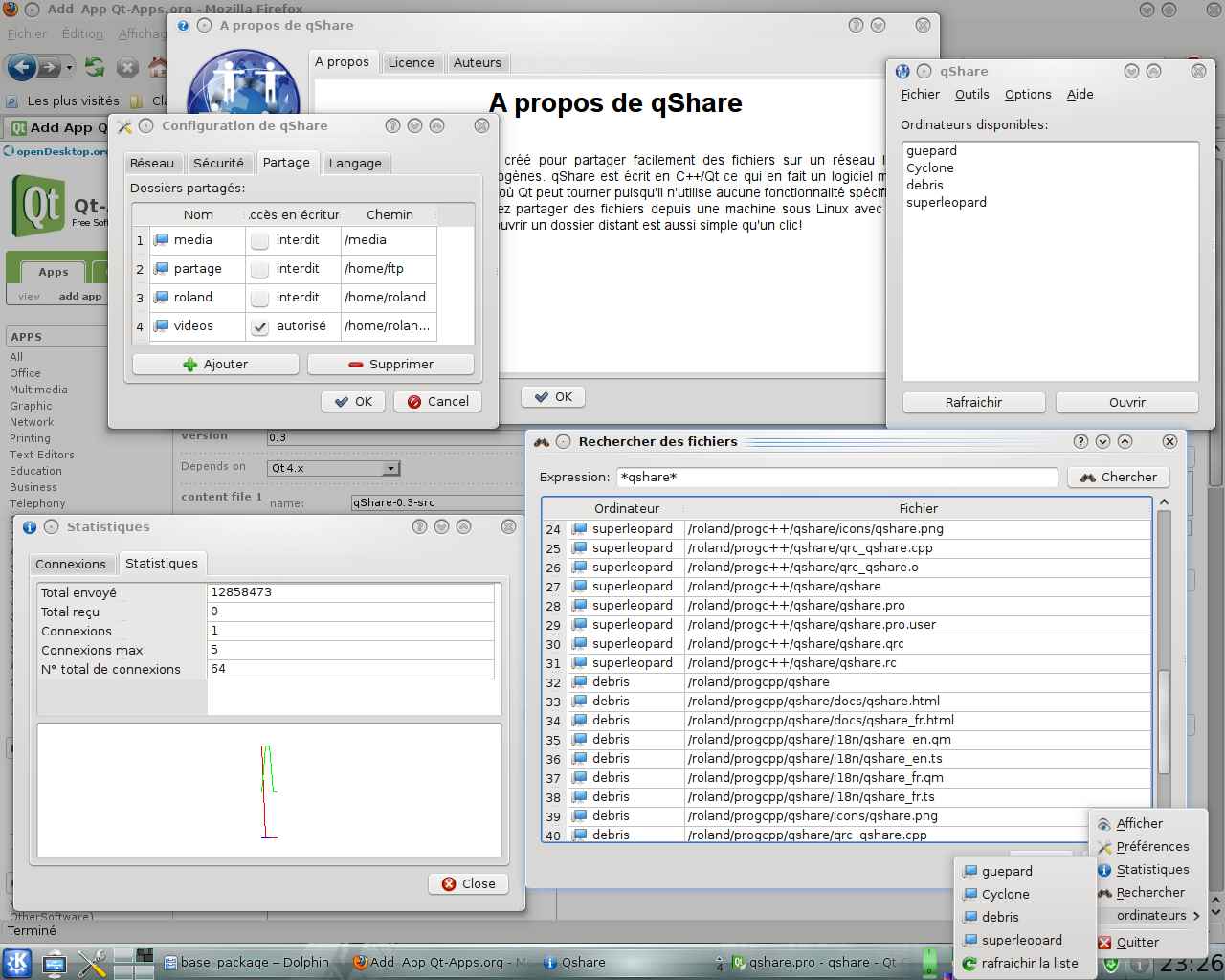Image resolution: width=1225 pixels, height=980 pixels.
Task: Click qShare app icon in main window titlebar
Action: click(x=902, y=71)
